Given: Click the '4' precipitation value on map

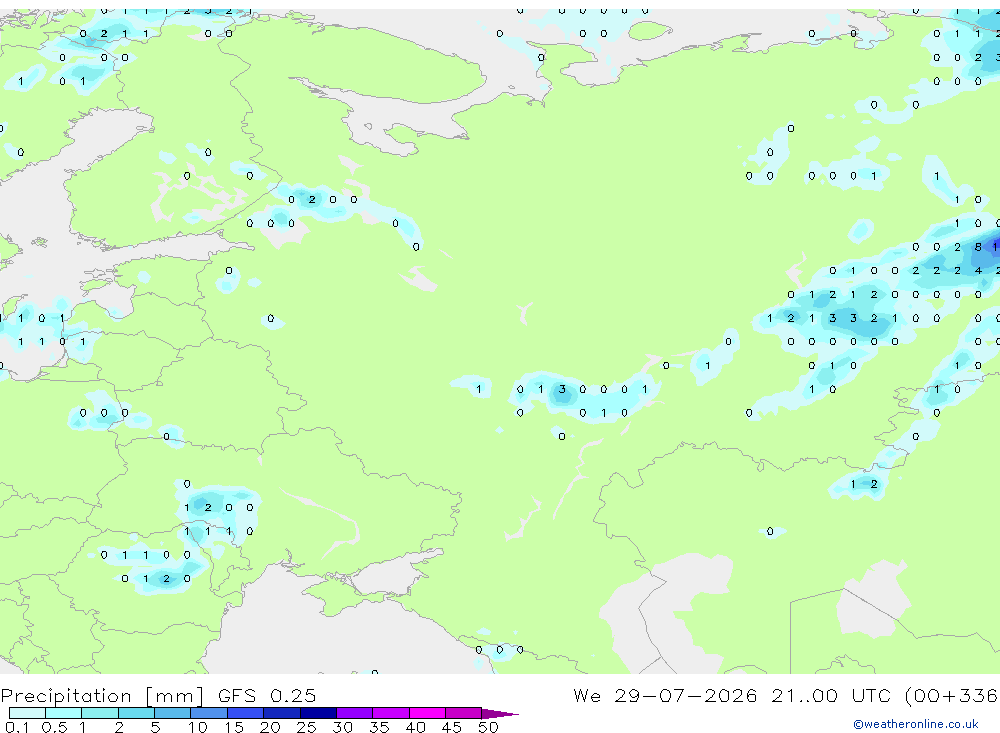Looking at the screenshot, I should (978, 270).
